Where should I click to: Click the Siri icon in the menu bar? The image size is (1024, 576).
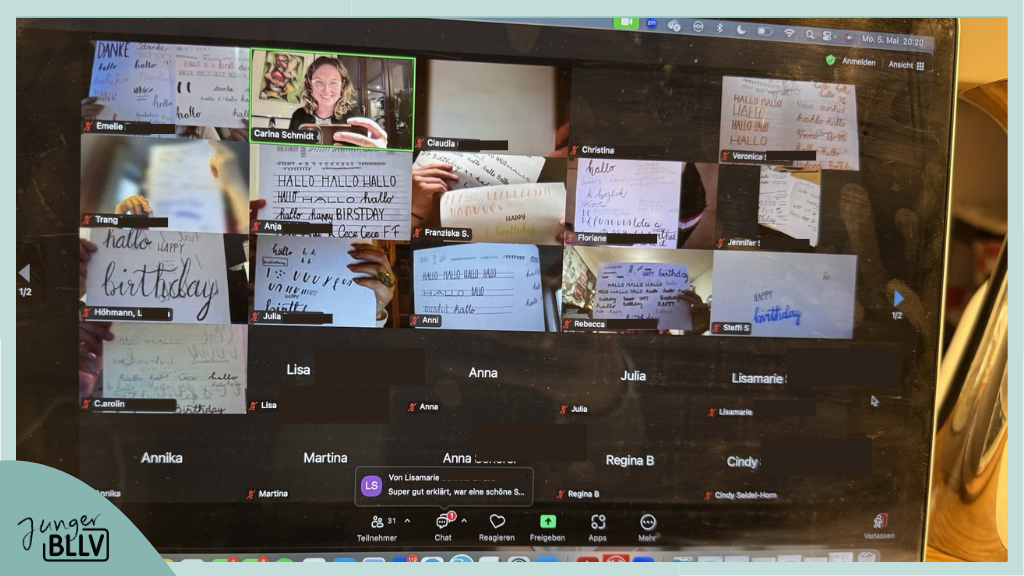click(x=848, y=37)
